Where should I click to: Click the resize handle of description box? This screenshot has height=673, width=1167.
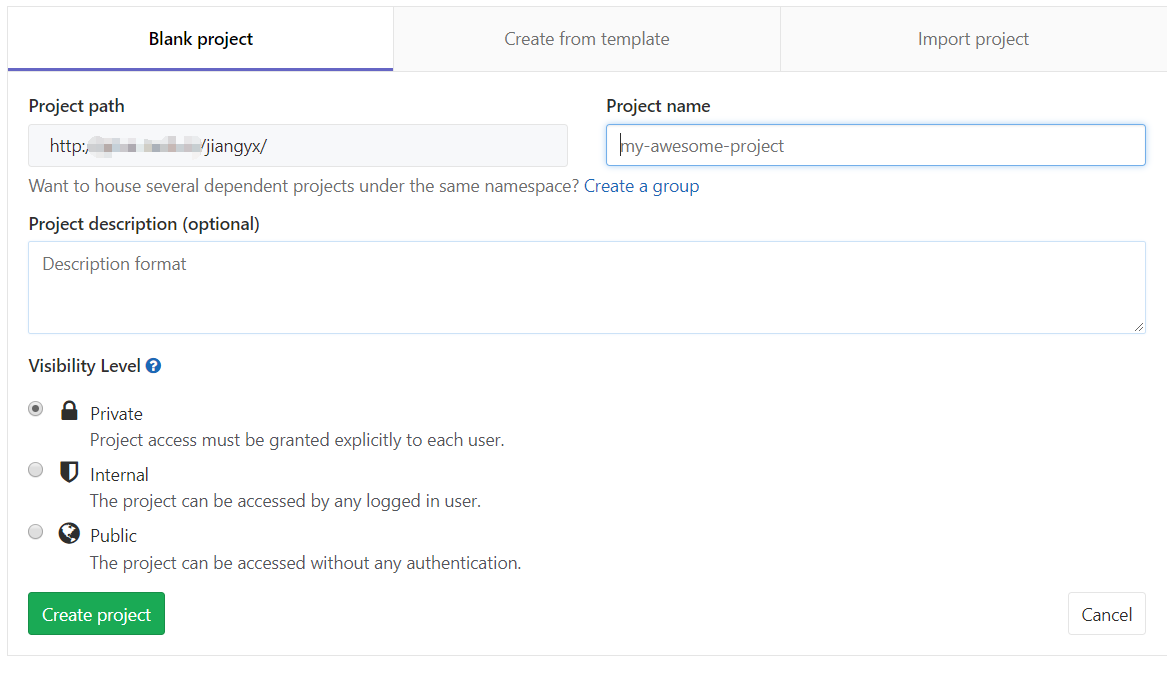pyautogui.click(x=1139, y=327)
